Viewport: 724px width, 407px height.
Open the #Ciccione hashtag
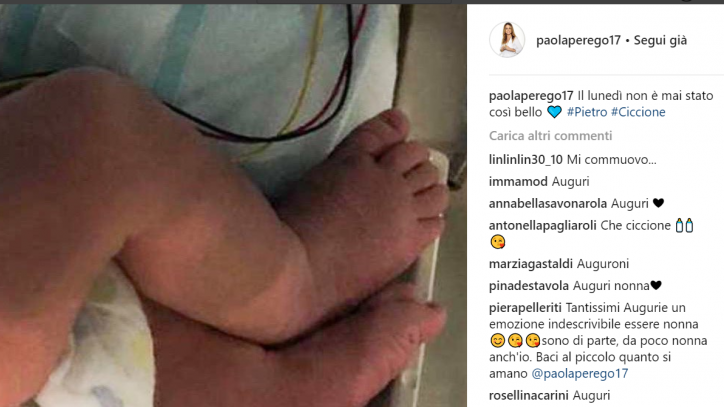[x=638, y=112]
